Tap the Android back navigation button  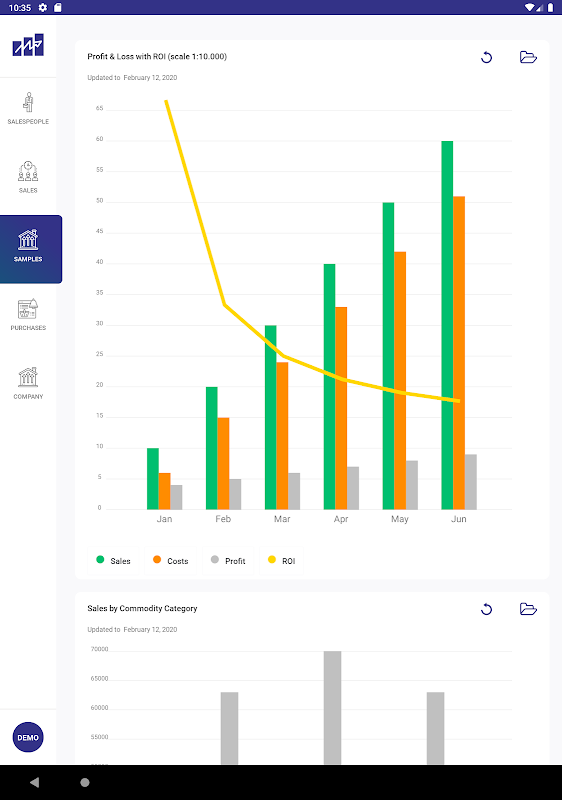tap(34, 782)
